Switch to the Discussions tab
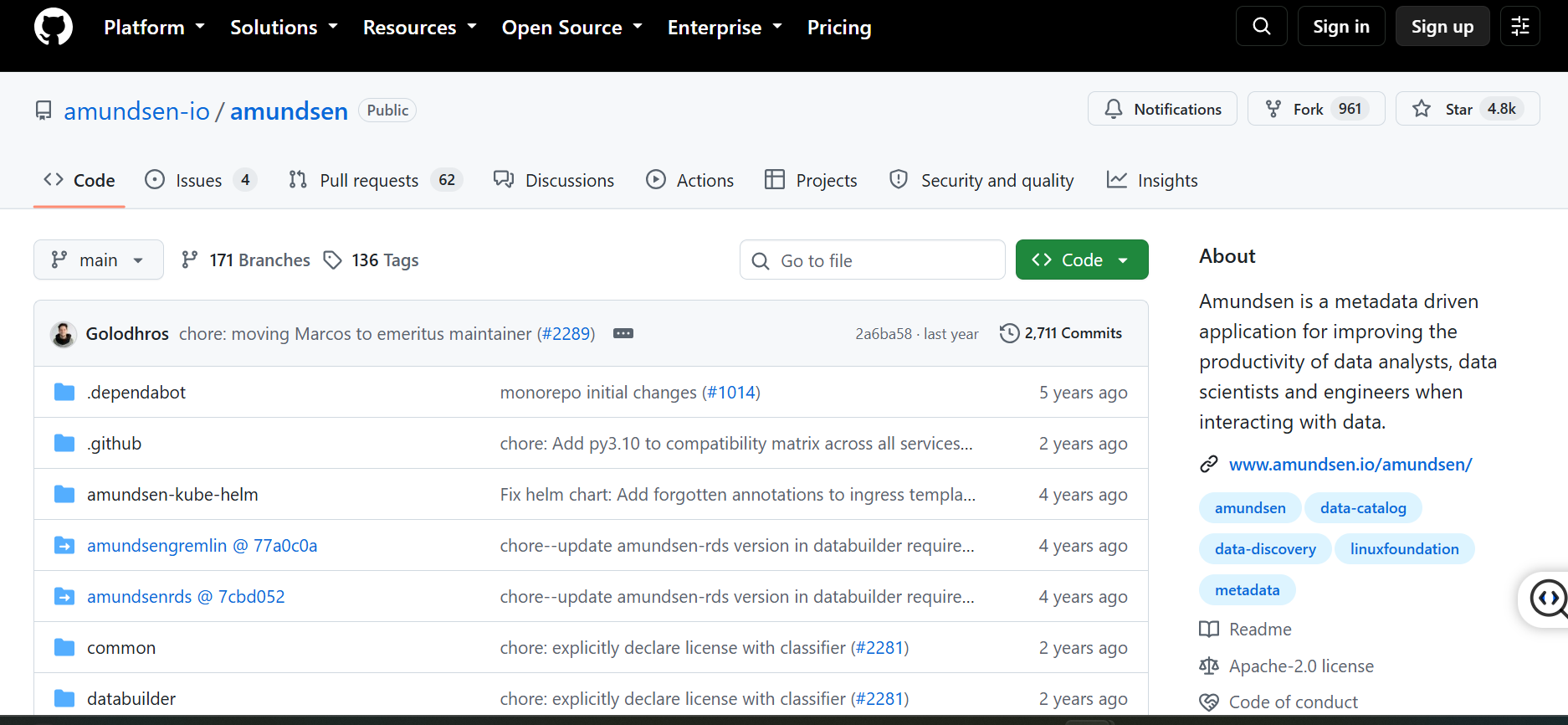1568x725 pixels. 554,180
